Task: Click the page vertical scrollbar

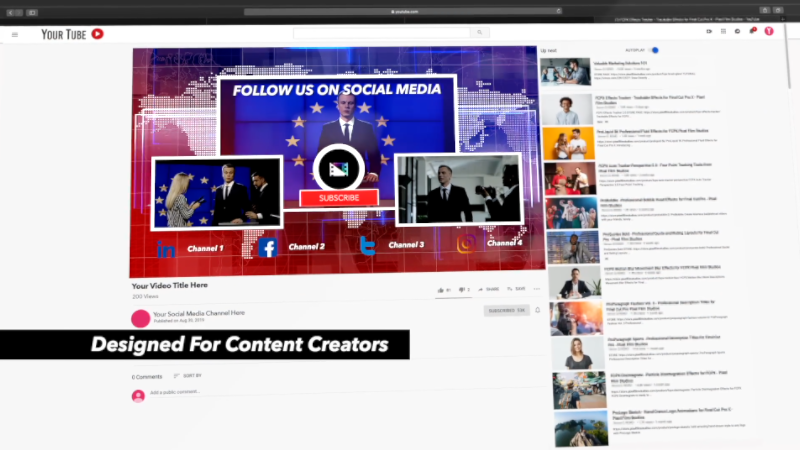Action: point(788,57)
